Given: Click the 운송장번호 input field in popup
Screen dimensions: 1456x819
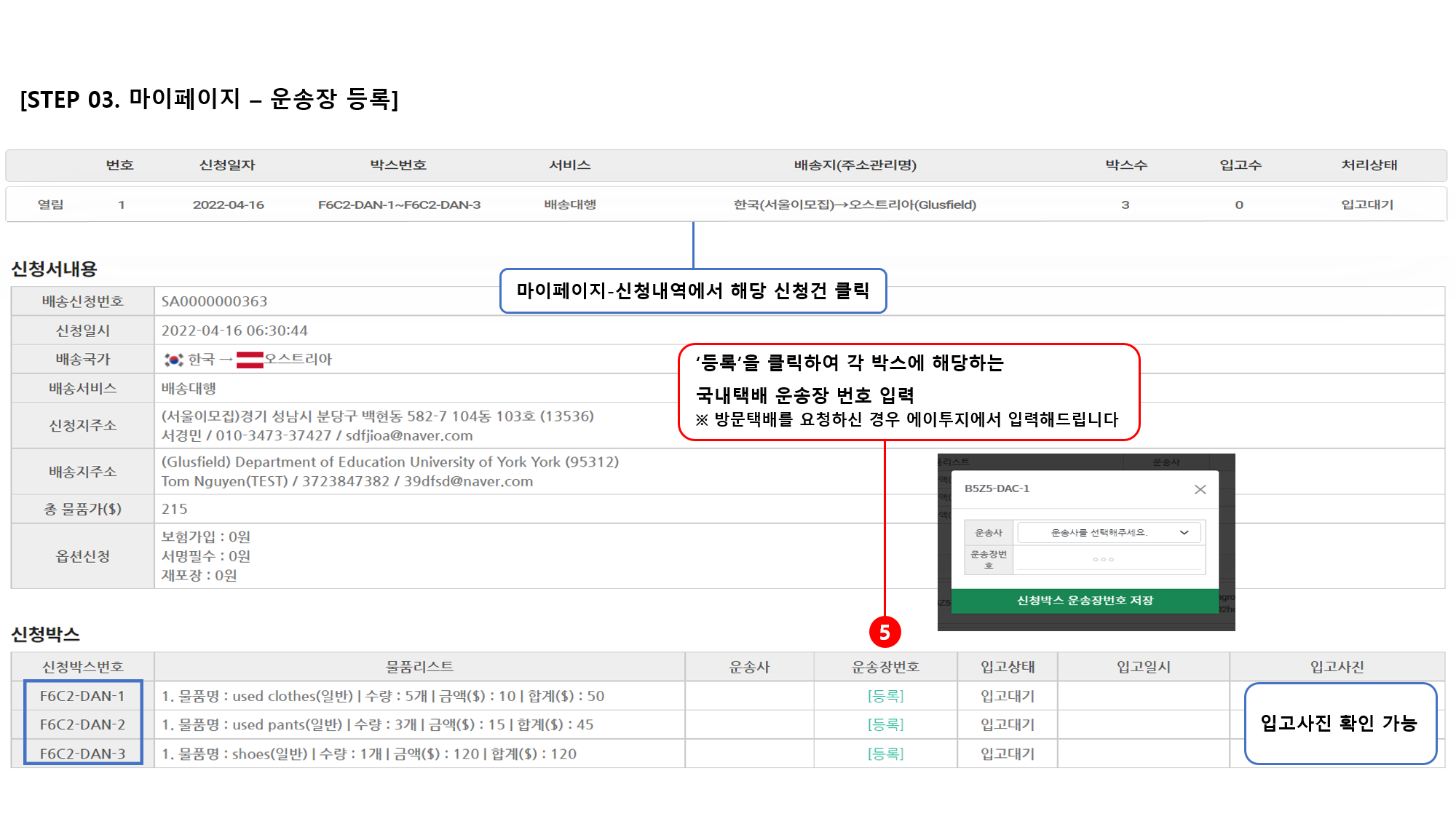Looking at the screenshot, I should coord(1109,559).
